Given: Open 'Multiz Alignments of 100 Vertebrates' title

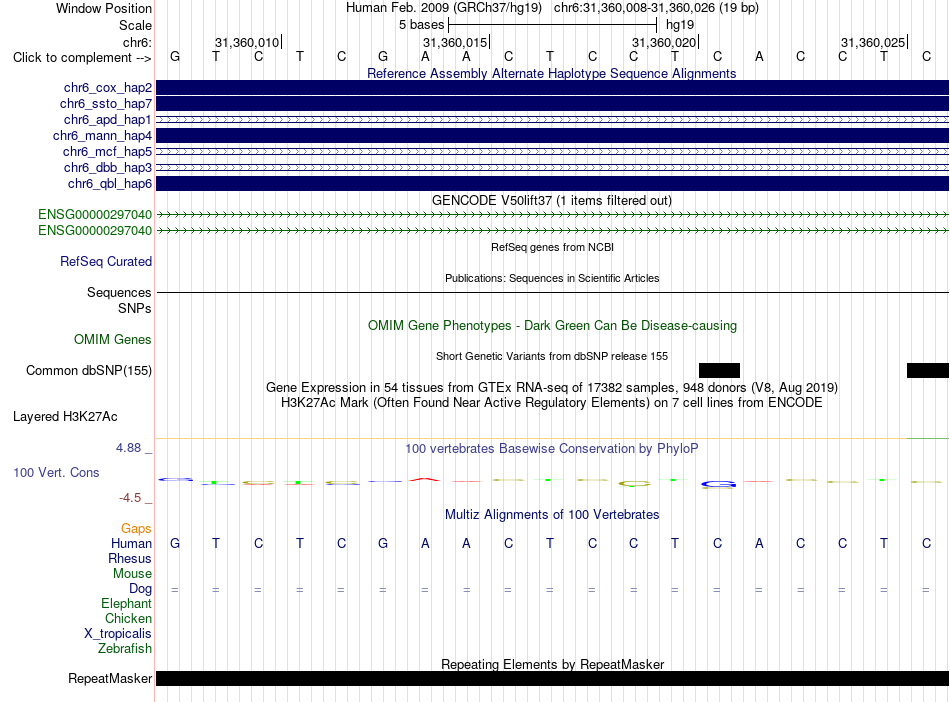Looking at the screenshot, I should tap(552, 515).
